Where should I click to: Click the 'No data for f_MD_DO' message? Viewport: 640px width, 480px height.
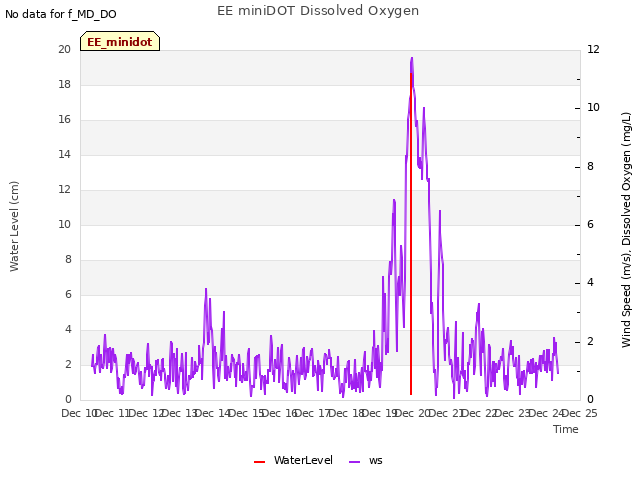click(61, 14)
